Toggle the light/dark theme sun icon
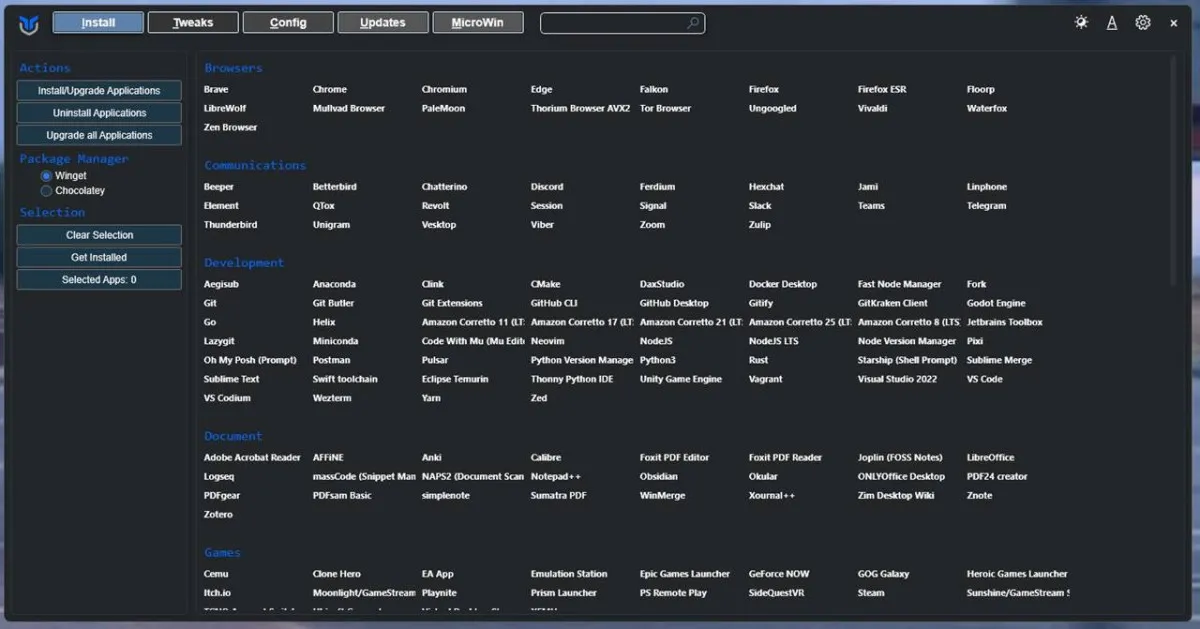The height and width of the screenshot is (629, 1200). (1081, 22)
